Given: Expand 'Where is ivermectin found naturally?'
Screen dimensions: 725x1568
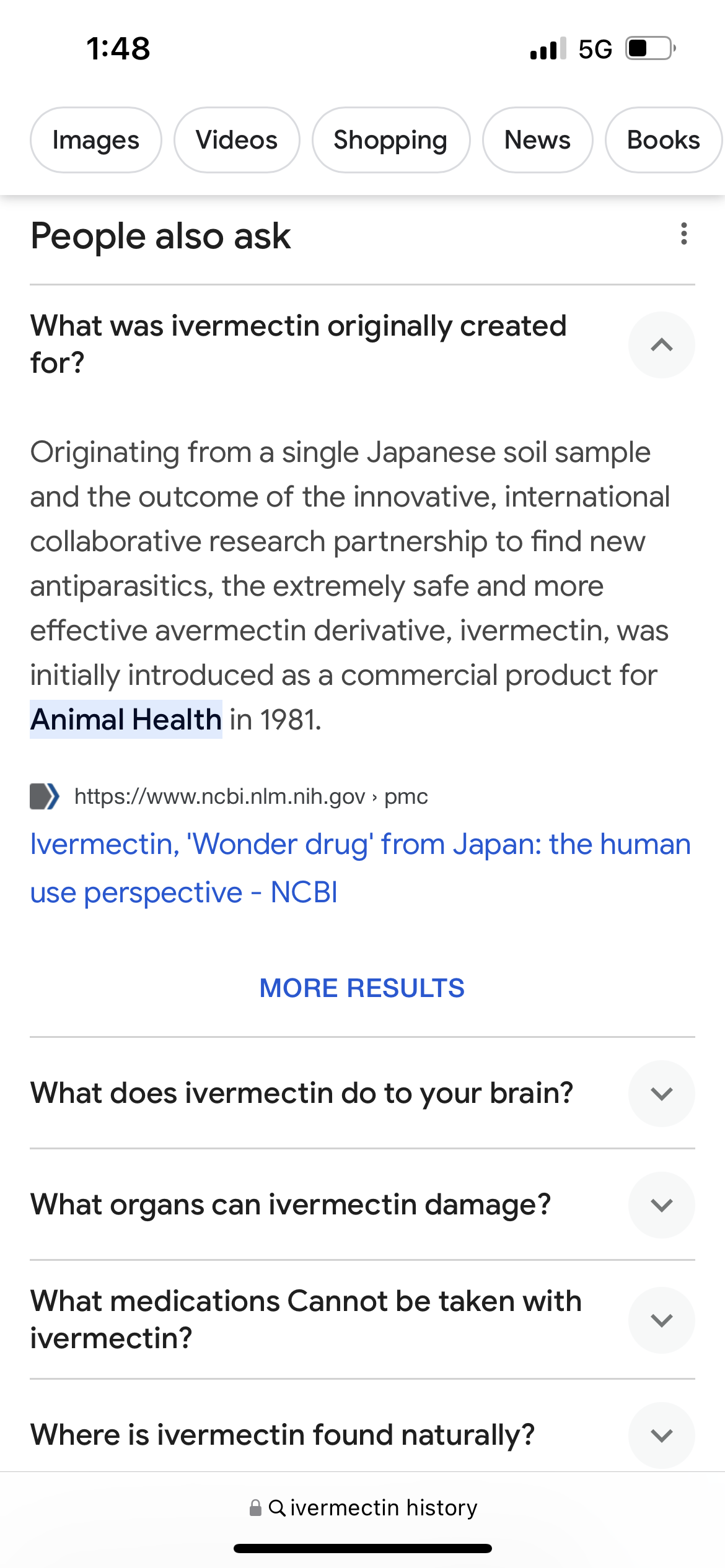Looking at the screenshot, I should (x=662, y=1435).
